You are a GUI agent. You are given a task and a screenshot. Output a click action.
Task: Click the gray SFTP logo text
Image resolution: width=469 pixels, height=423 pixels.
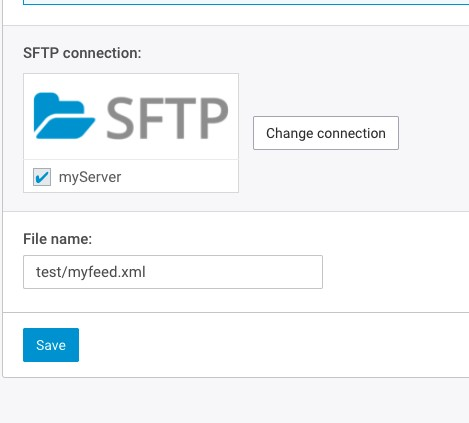tap(167, 118)
